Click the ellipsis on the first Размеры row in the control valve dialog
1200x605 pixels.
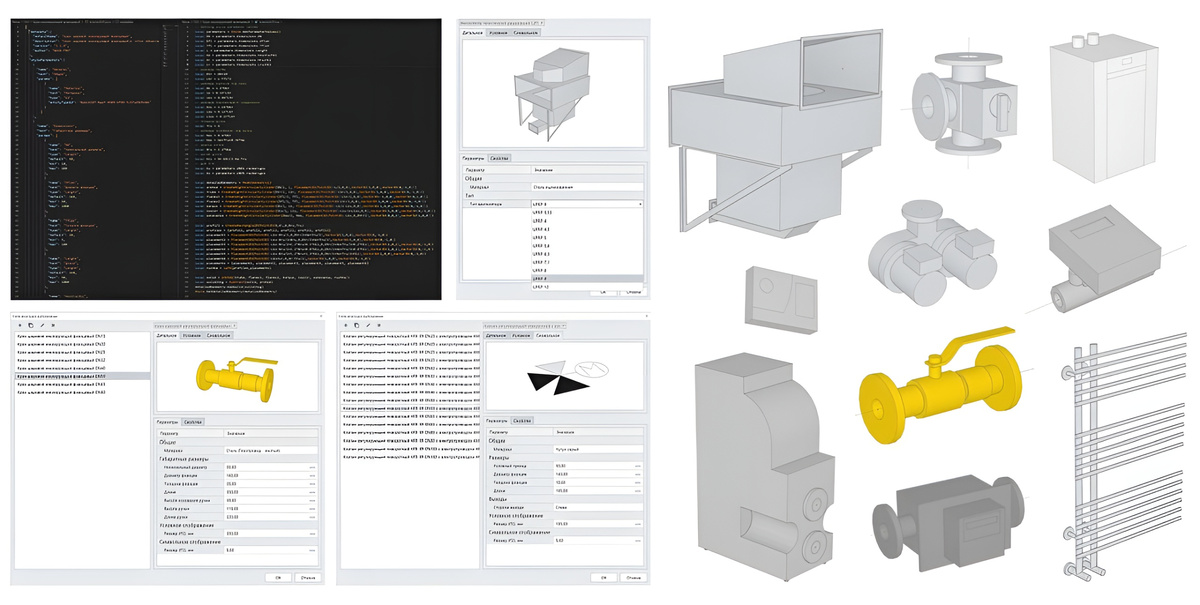coord(638,466)
